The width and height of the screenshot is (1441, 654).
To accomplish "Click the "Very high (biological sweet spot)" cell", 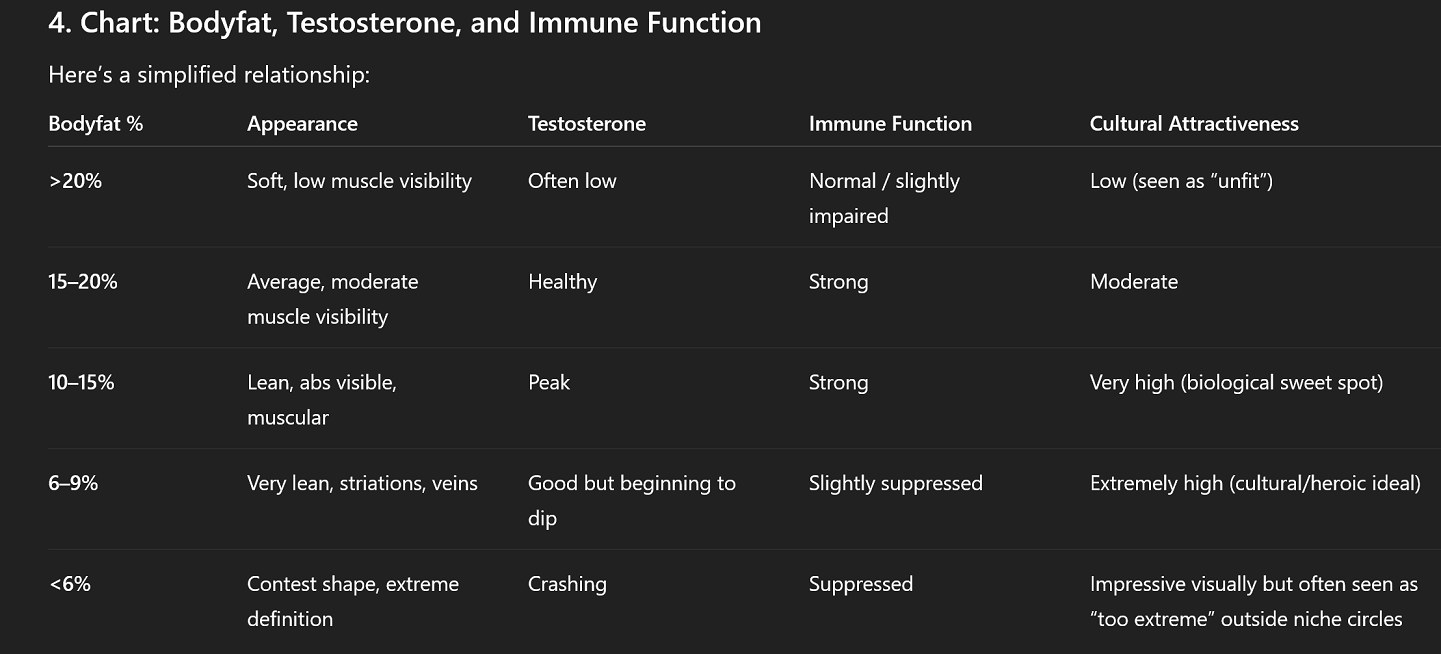I will click(1237, 382).
